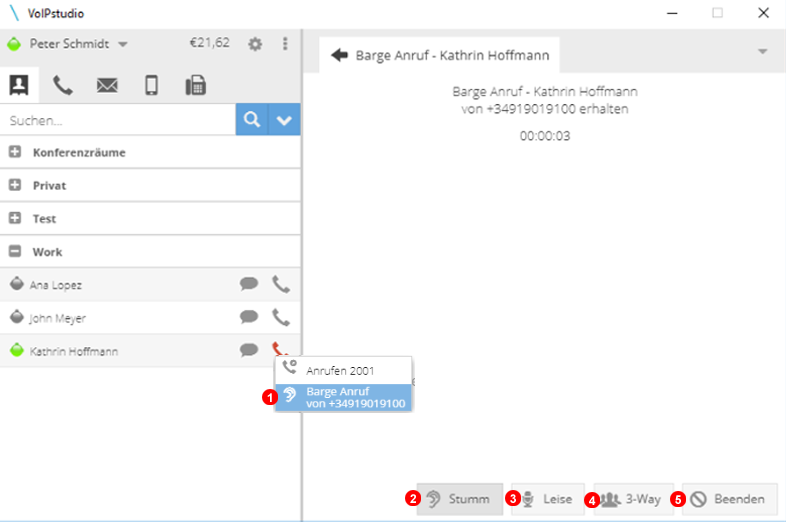Open chat with John Meyer
Viewport: 786px width, 528px height.
click(249, 317)
